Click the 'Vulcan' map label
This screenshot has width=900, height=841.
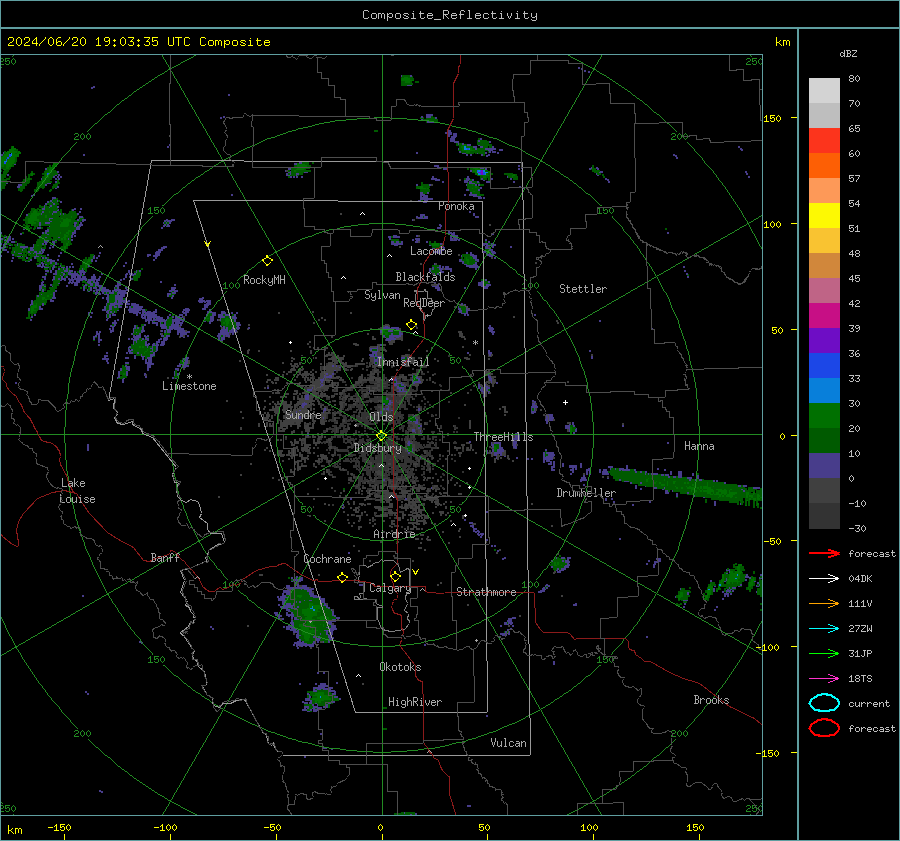tap(508, 743)
